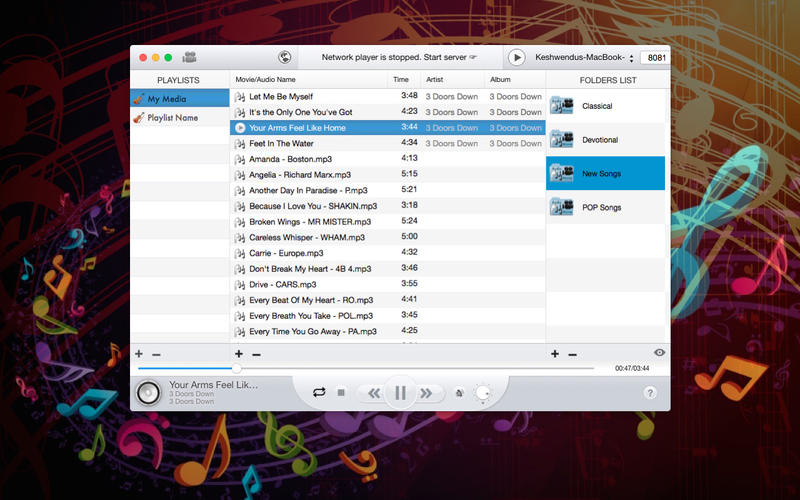The width and height of the screenshot is (800, 500).
Task: Pause the playing track
Action: pos(400,393)
